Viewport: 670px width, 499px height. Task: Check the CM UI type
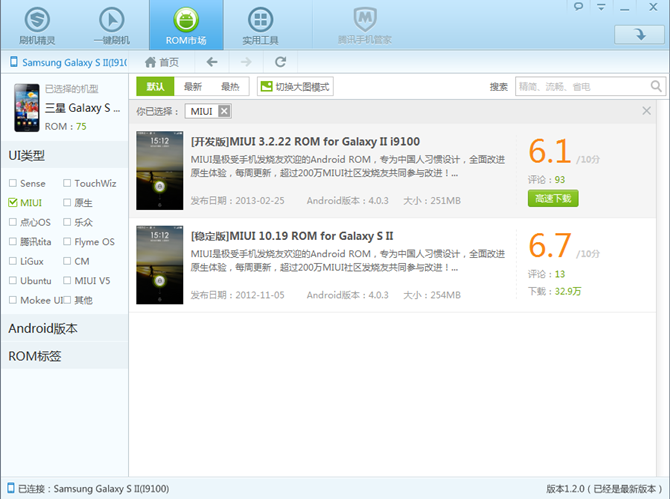click(67, 261)
